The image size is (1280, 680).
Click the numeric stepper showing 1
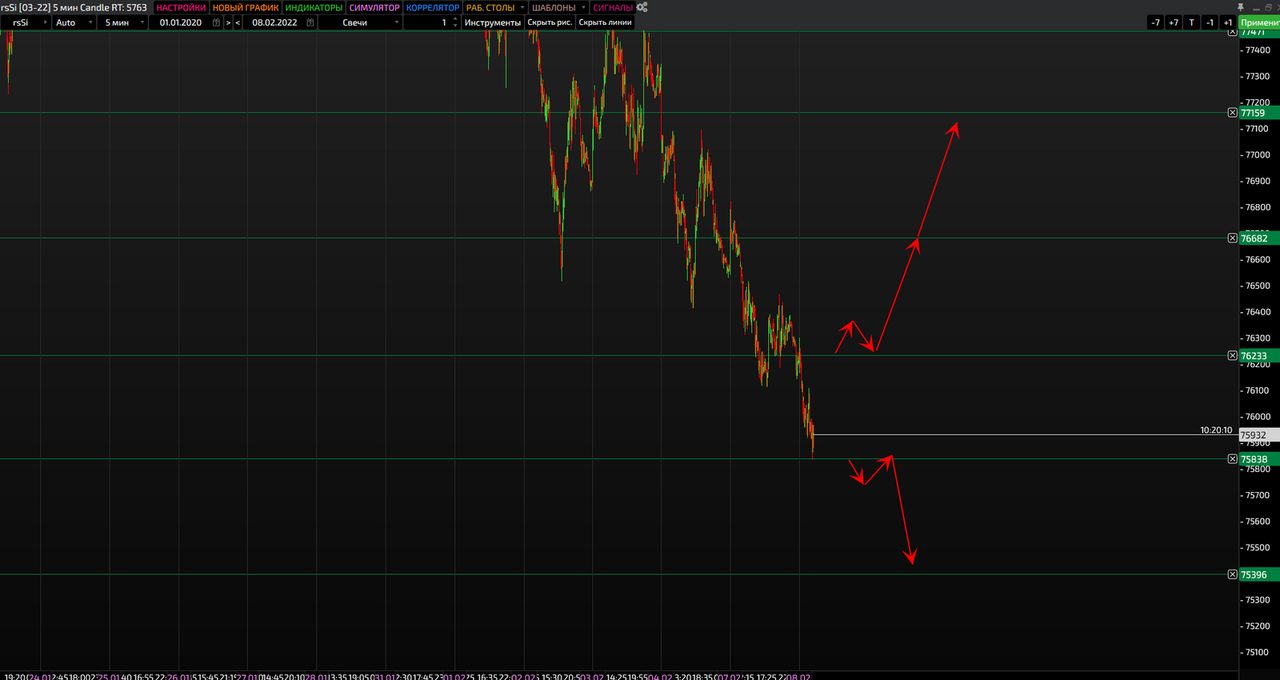[433, 22]
